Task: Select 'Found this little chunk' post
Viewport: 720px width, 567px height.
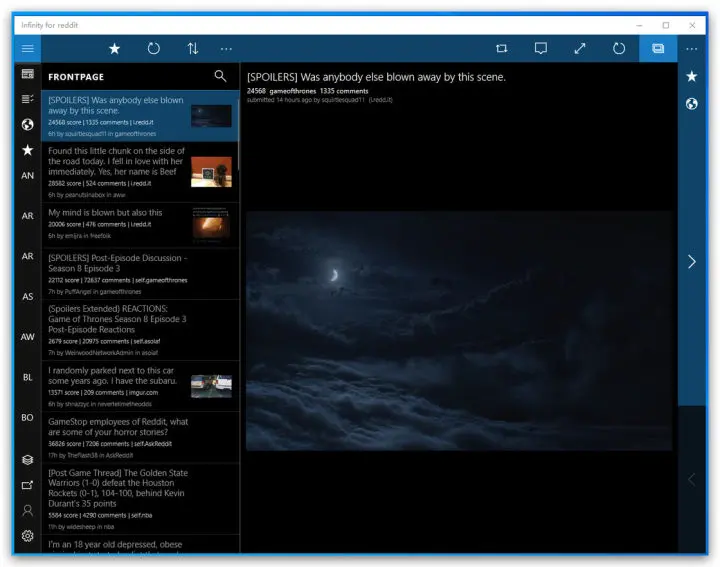Action: [140, 172]
